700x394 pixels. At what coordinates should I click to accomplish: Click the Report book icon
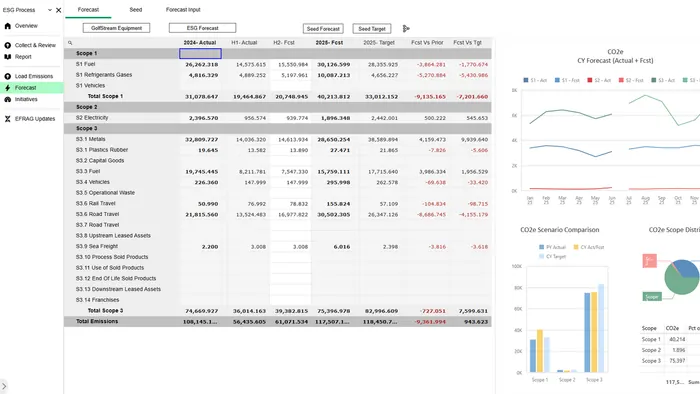tap(8, 57)
